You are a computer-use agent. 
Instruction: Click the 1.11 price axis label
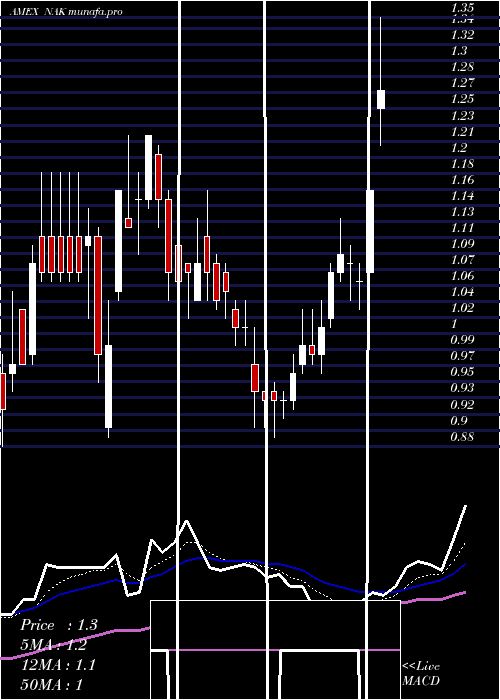click(x=462, y=228)
